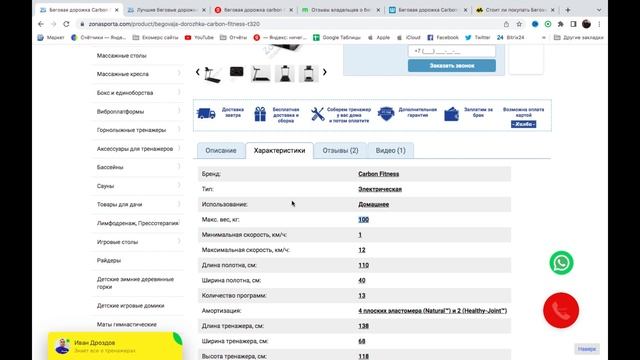Viewport: 640px width, 360px height.
Task: Select the console display thumbnail
Action: coord(237,72)
